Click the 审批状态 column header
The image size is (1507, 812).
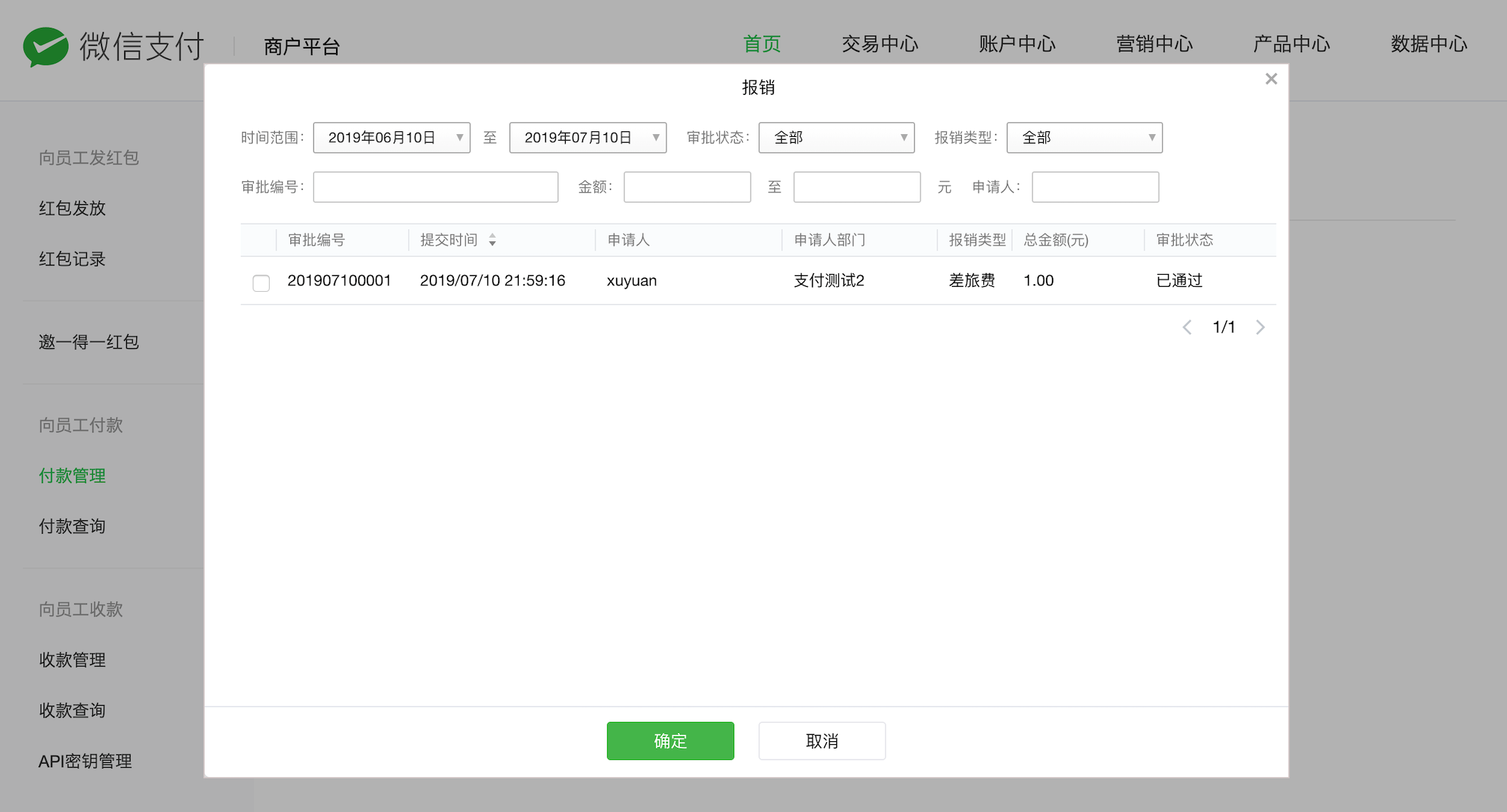pyautogui.click(x=1184, y=240)
